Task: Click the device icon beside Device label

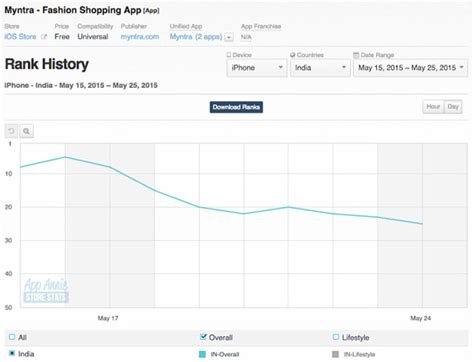Action: [x=229, y=55]
